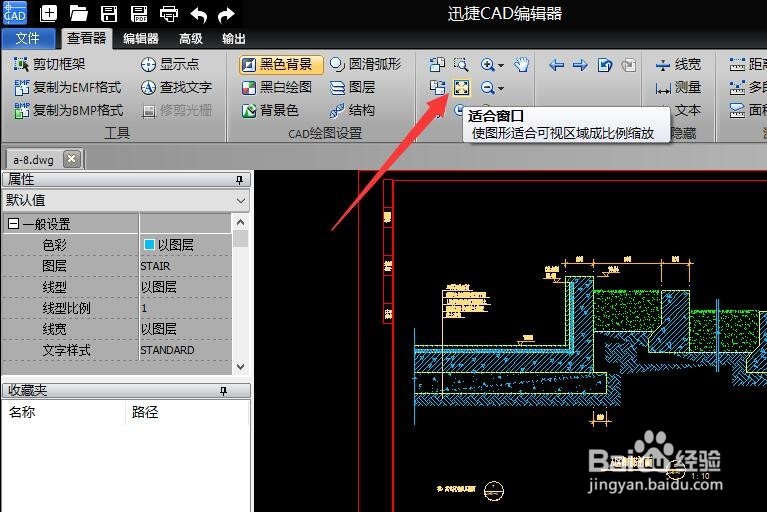Screen dimensions: 767x512
Task: Select the 剪切框架 tool
Action: tap(49, 64)
